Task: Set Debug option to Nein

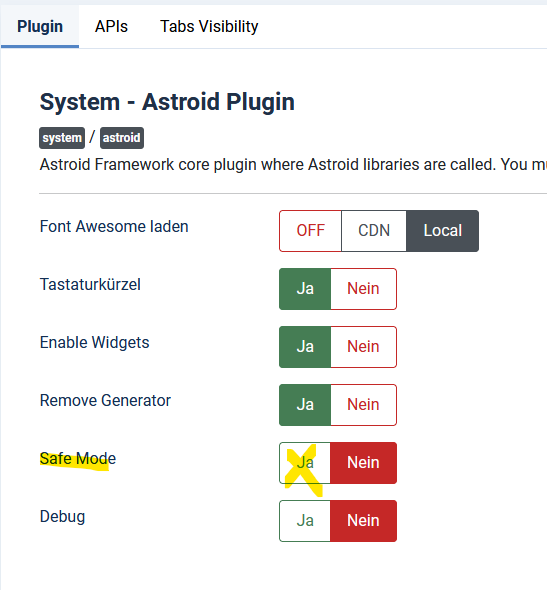Action: (363, 521)
